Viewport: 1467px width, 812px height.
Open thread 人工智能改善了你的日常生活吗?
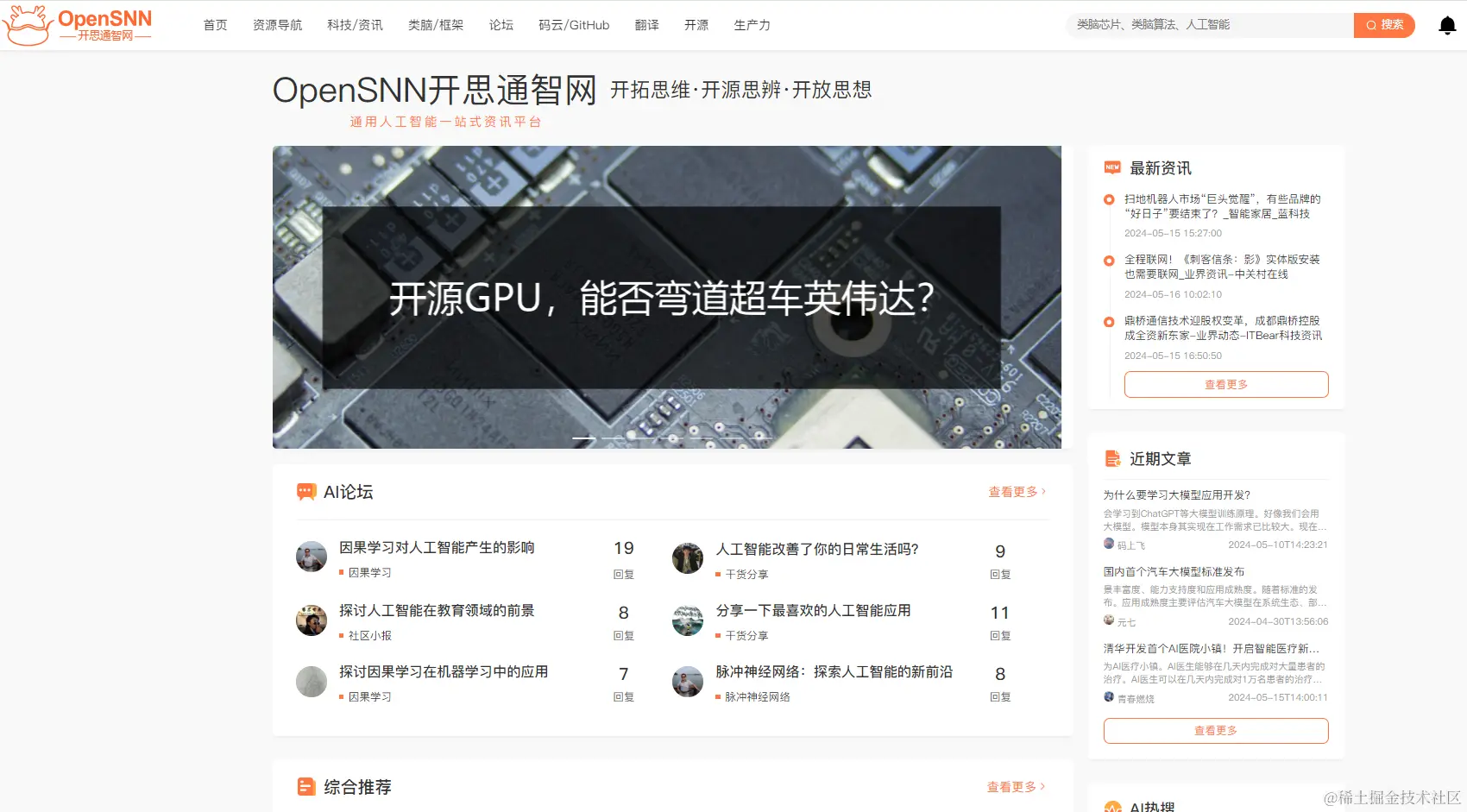817,550
